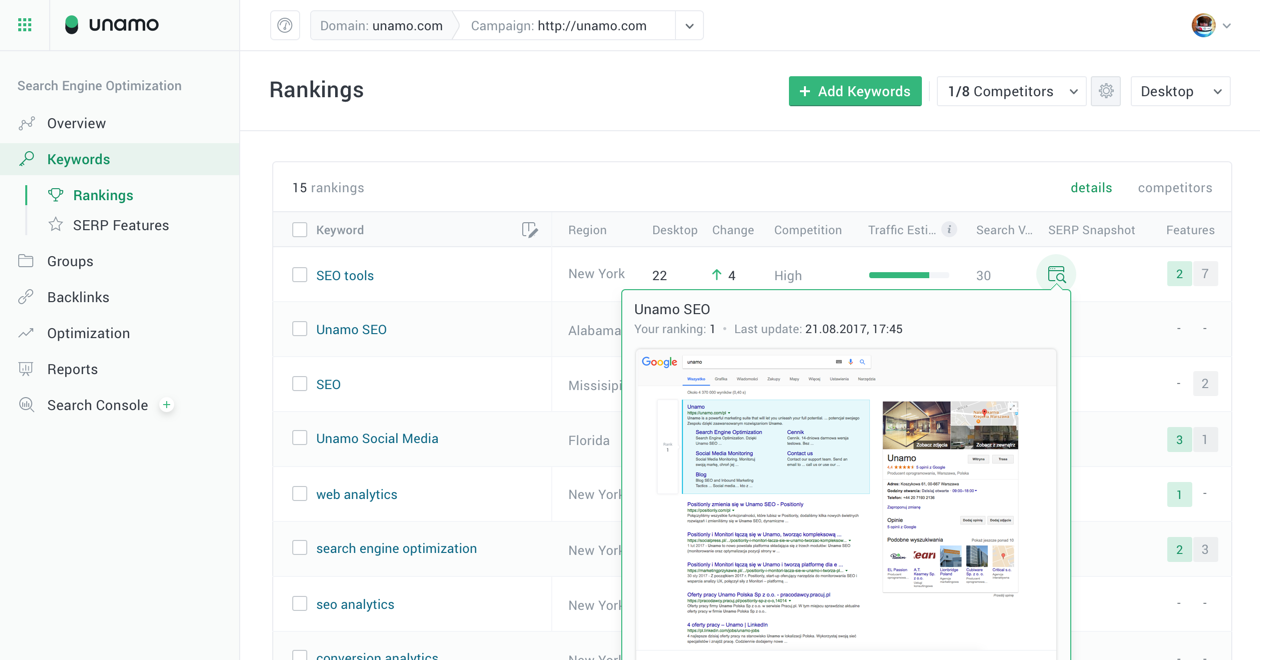Click the Unamo Social Media features count 3
The height and width of the screenshot is (660, 1264).
coord(1179,439)
